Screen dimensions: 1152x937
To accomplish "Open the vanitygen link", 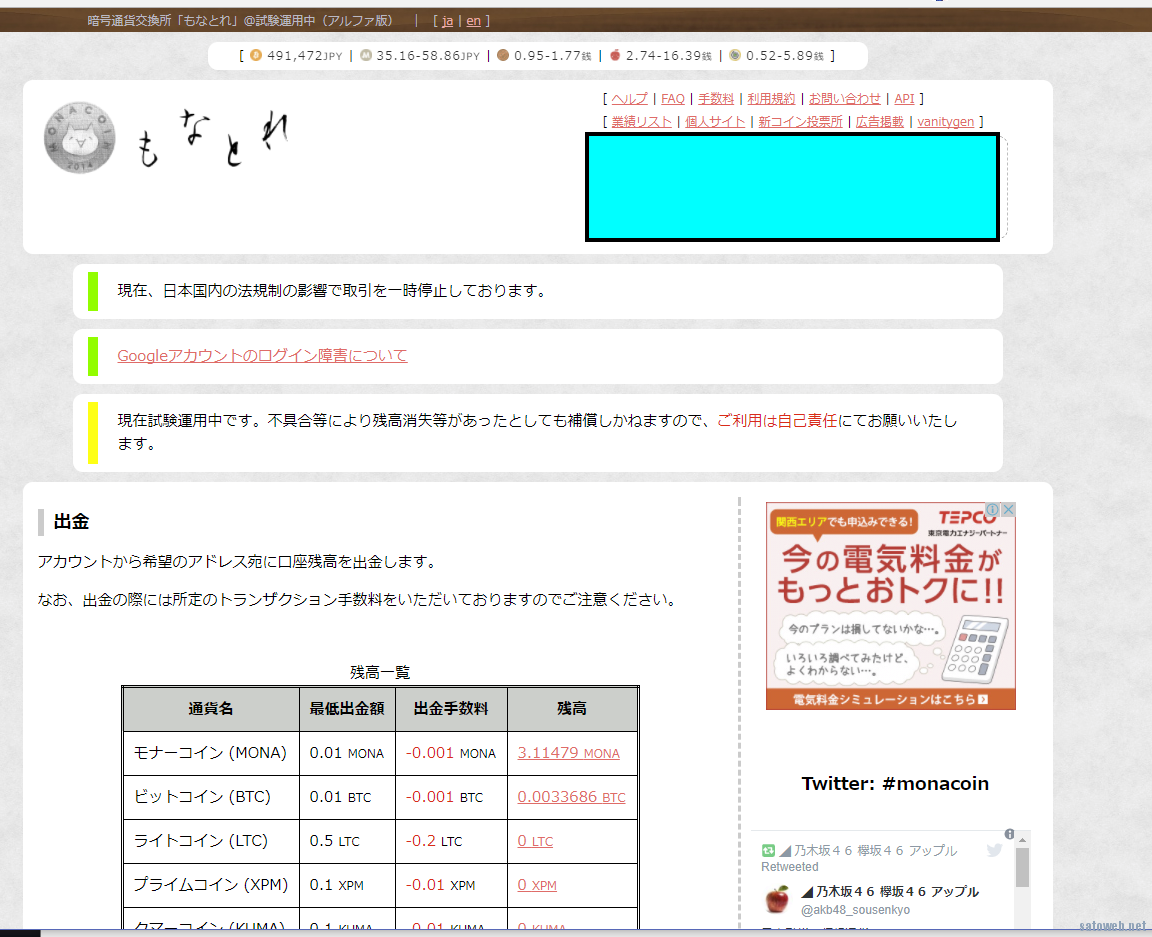I will coord(945,122).
